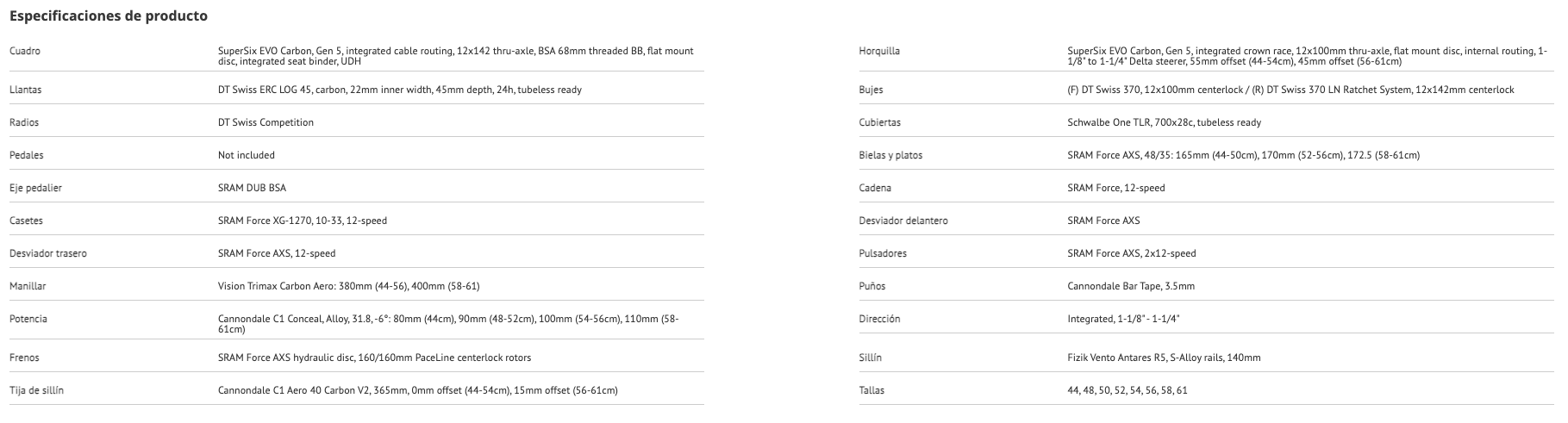Select the 'Llantas' row label
The width and height of the screenshot is (1568, 423).
click(25, 90)
